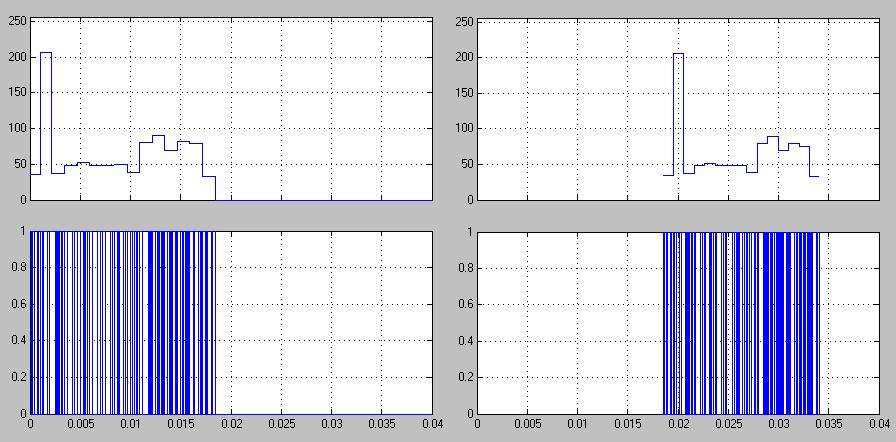Select the dense pulse train in the lower-left plot
The height and width of the screenshot is (442, 896).
pyautogui.click(x=123, y=323)
